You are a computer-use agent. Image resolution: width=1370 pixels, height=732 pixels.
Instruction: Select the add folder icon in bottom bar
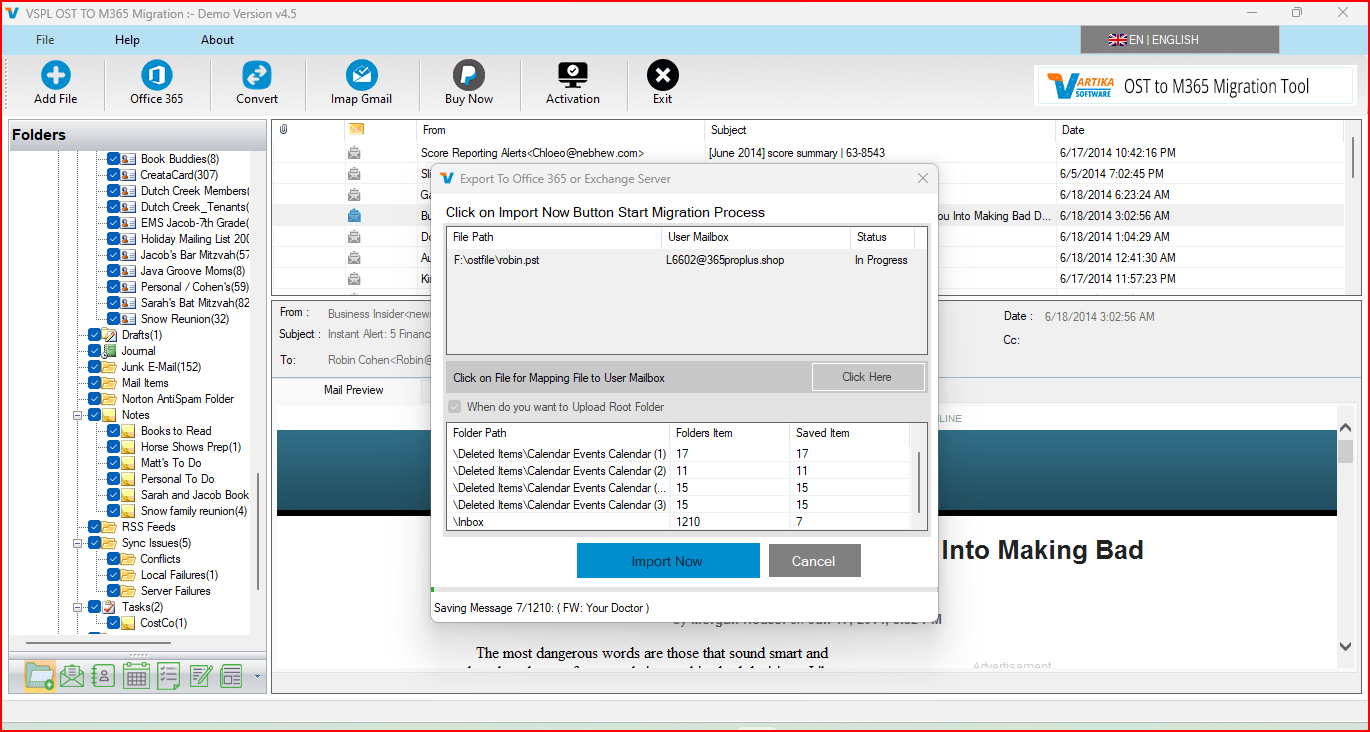(x=40, y=676)
